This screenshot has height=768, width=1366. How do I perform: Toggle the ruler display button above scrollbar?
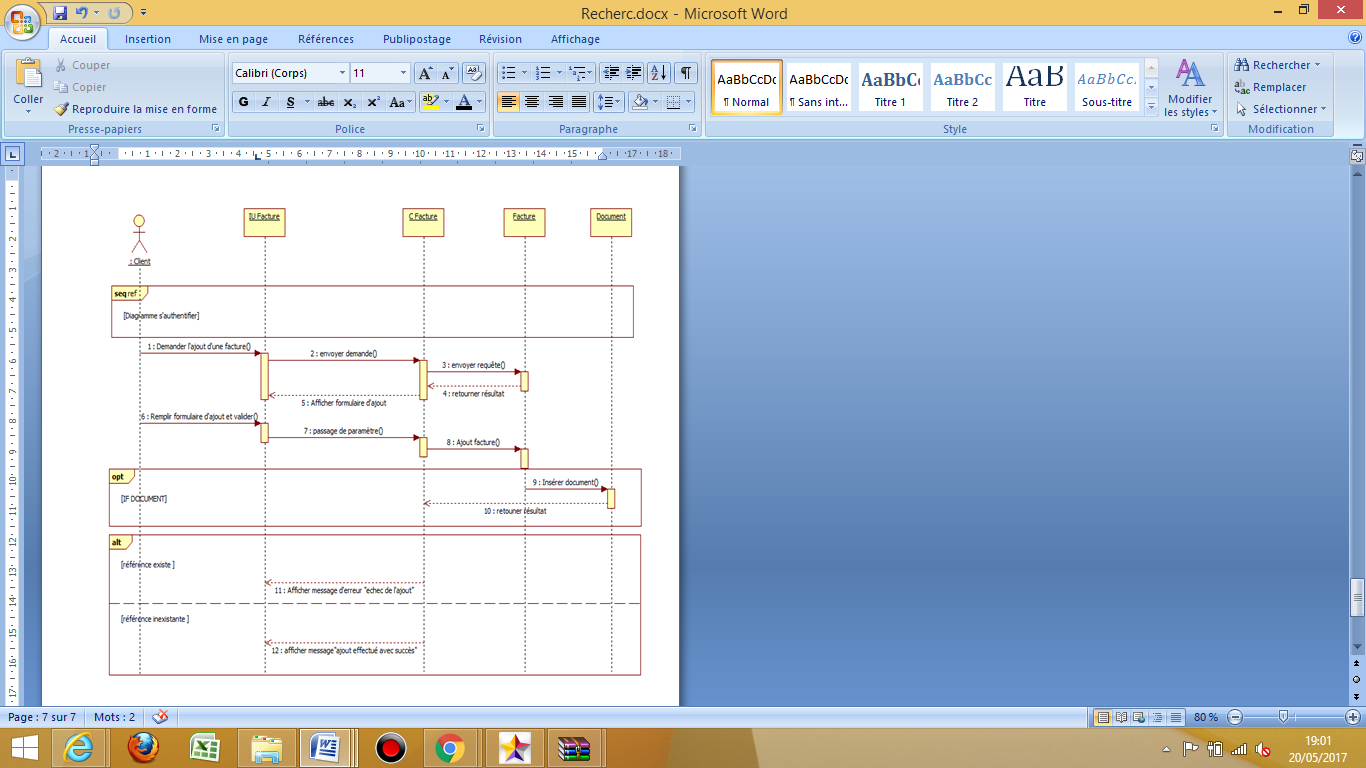[x=1357, y=155]
